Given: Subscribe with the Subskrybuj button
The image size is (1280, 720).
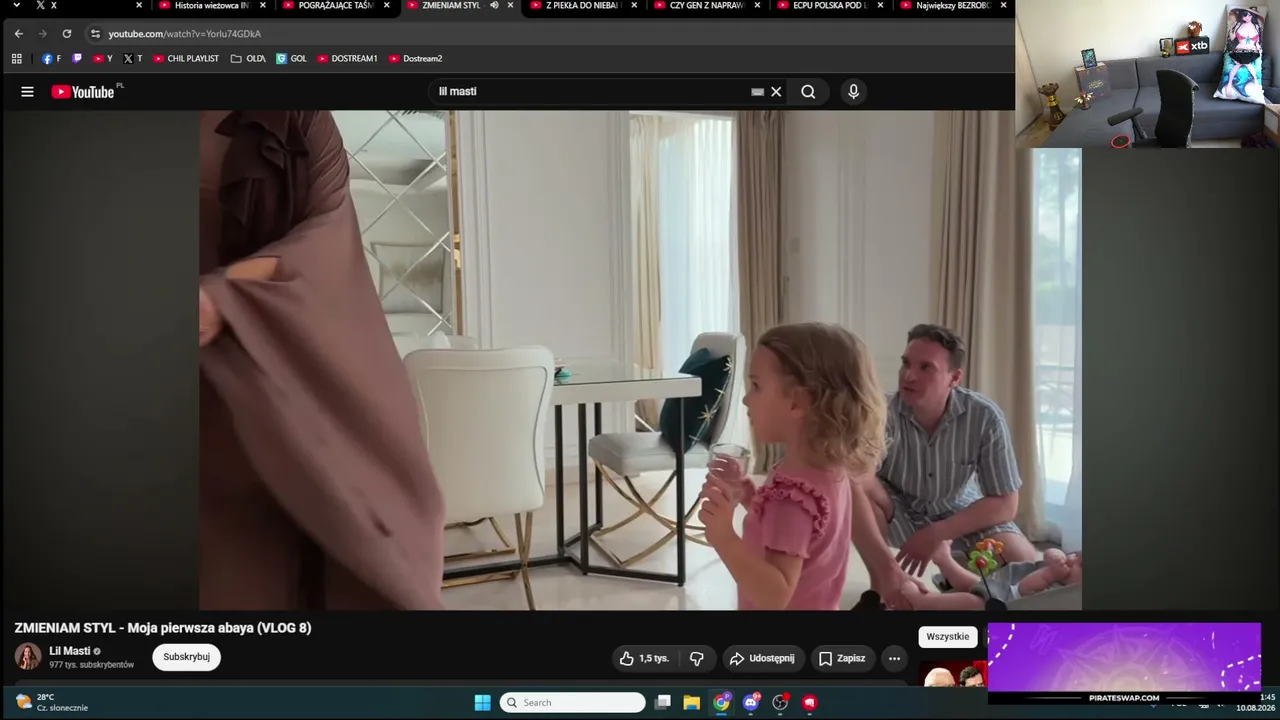Looking at the screenshot, I should pos(186,657).
